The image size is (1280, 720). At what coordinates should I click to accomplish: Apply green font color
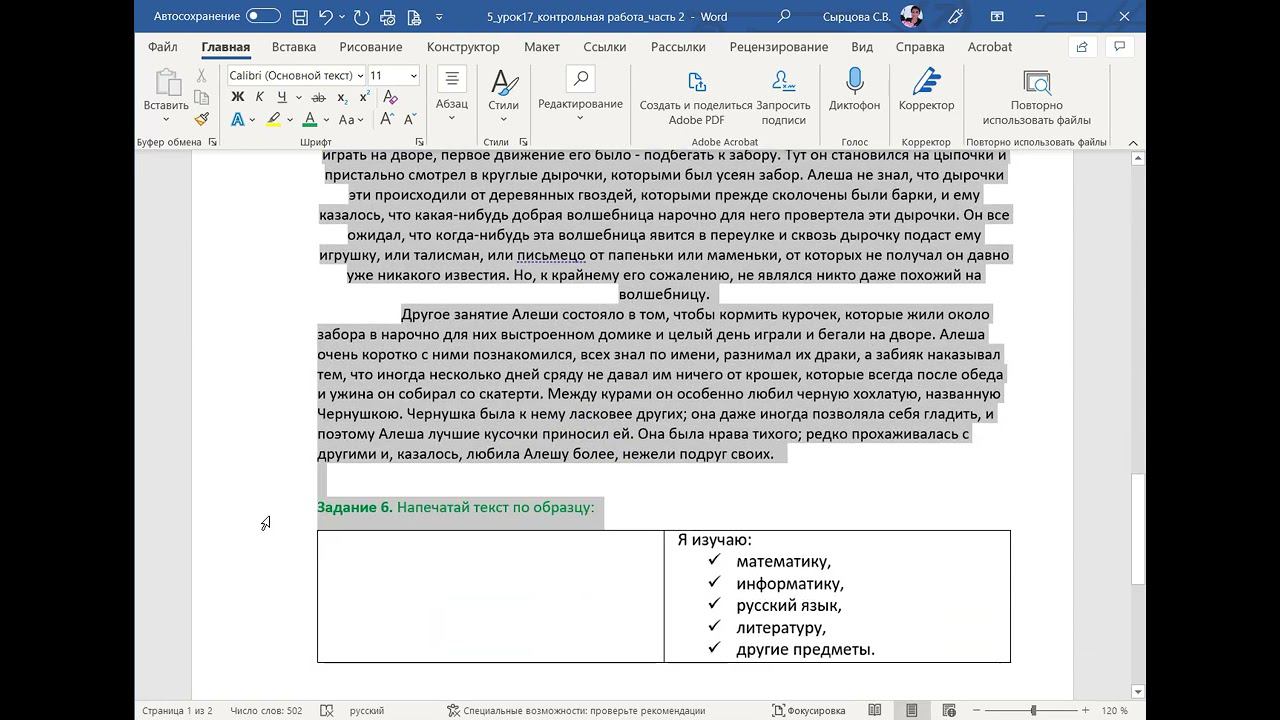pos(310,120)
